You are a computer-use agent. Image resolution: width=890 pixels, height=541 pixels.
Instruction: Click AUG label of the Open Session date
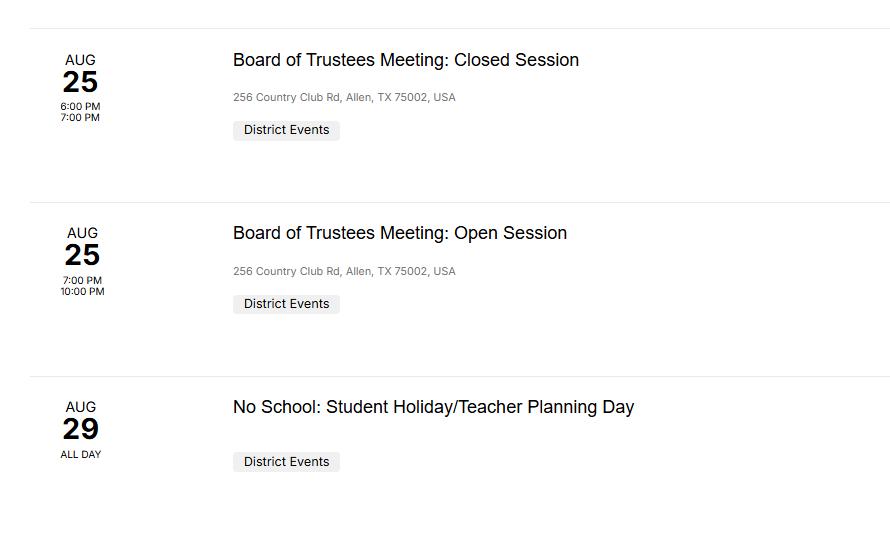click(82, 233)
